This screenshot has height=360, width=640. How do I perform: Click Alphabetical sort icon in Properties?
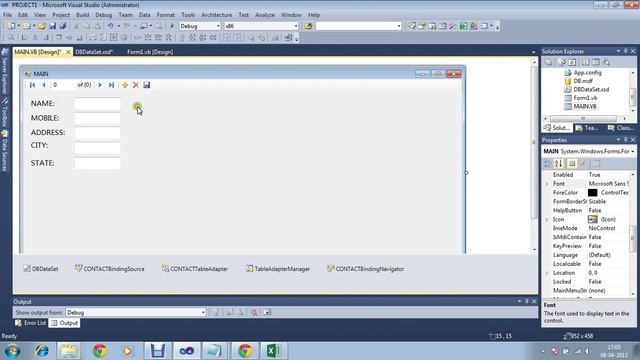(x=558, y=164)
